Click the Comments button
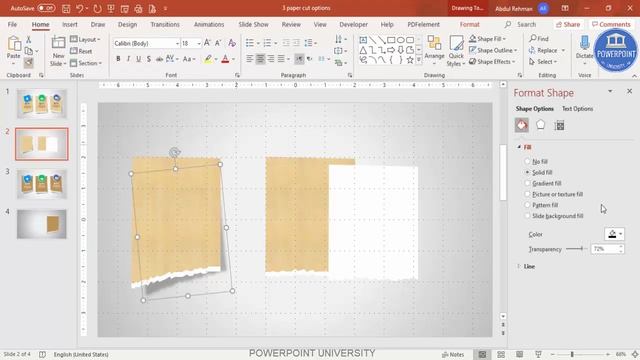 611,24
